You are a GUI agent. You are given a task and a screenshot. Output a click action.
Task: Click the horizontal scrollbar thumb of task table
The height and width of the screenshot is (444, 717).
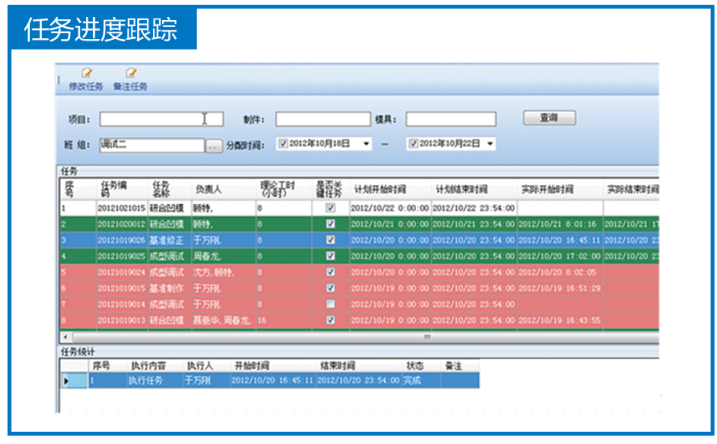coord(366,337)
